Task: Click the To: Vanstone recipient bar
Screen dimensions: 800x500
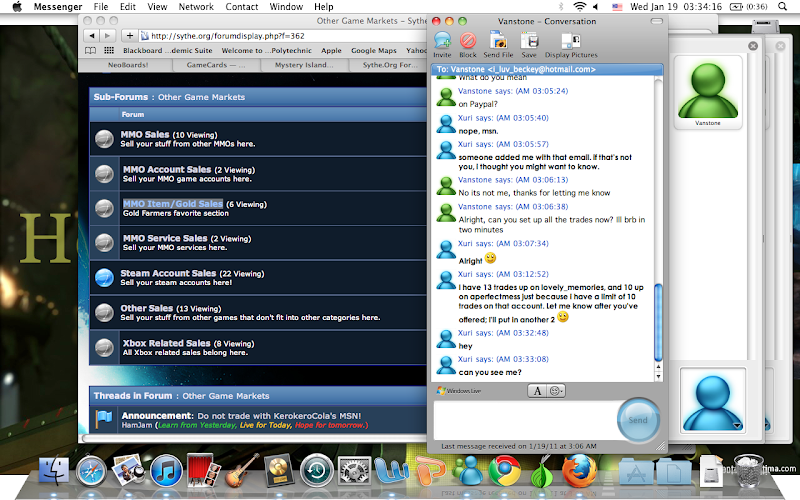Action: point(547,69)
